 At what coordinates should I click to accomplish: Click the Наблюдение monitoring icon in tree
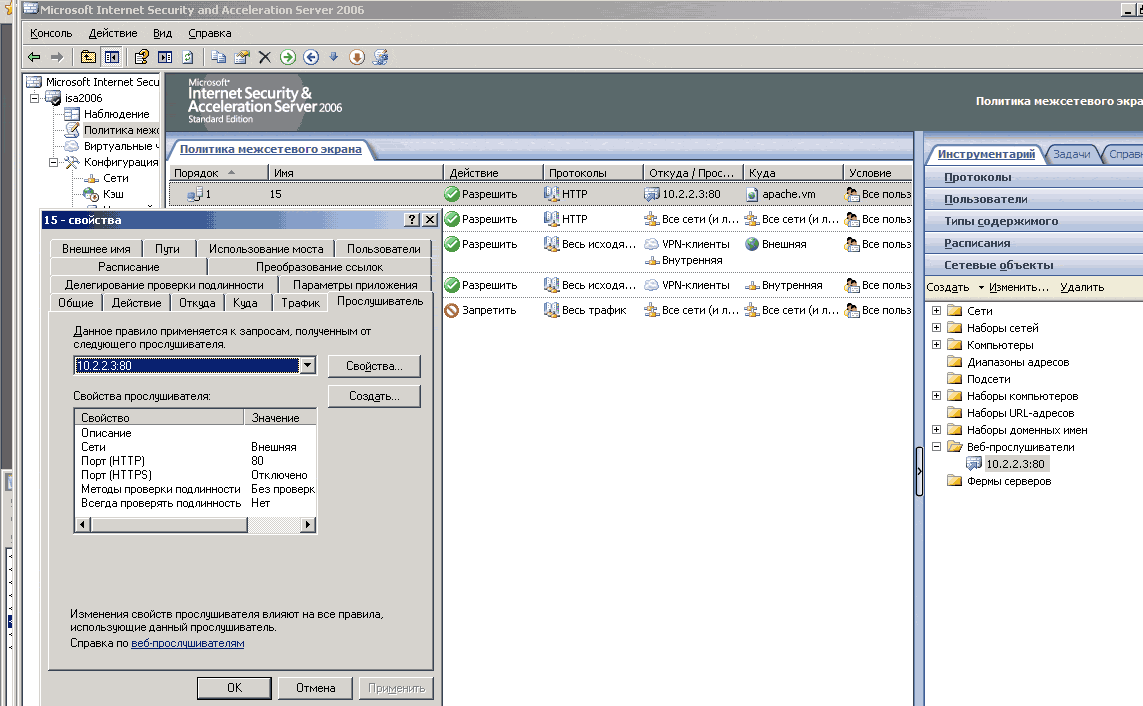pos(71,114)
